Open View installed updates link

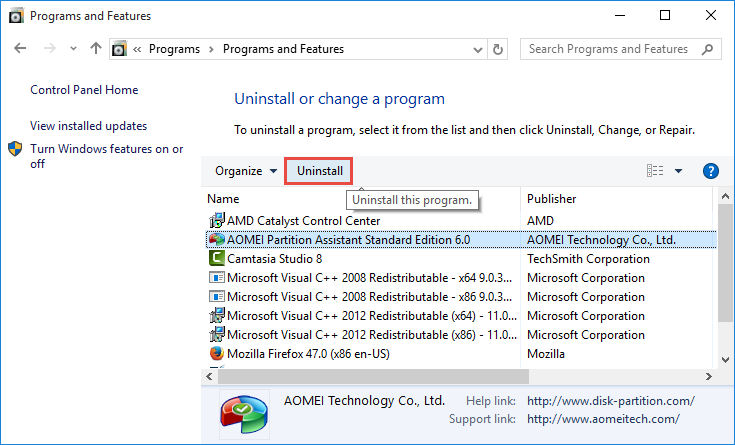[x=89, y=126]
